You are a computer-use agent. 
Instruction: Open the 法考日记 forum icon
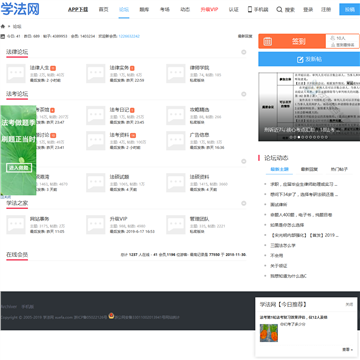[x=96, y=116]
